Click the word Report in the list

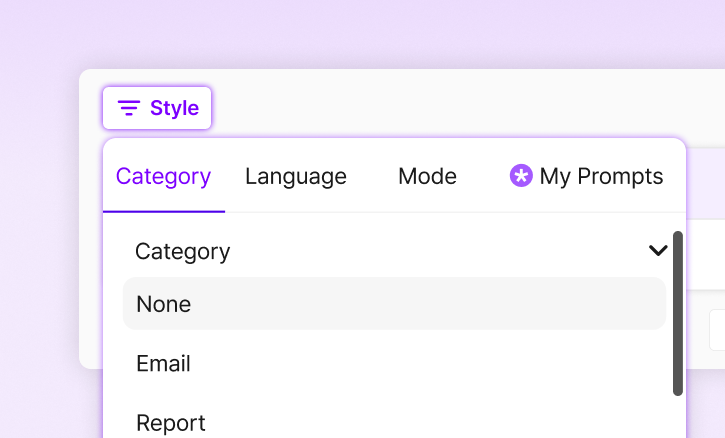pos(171,423)
